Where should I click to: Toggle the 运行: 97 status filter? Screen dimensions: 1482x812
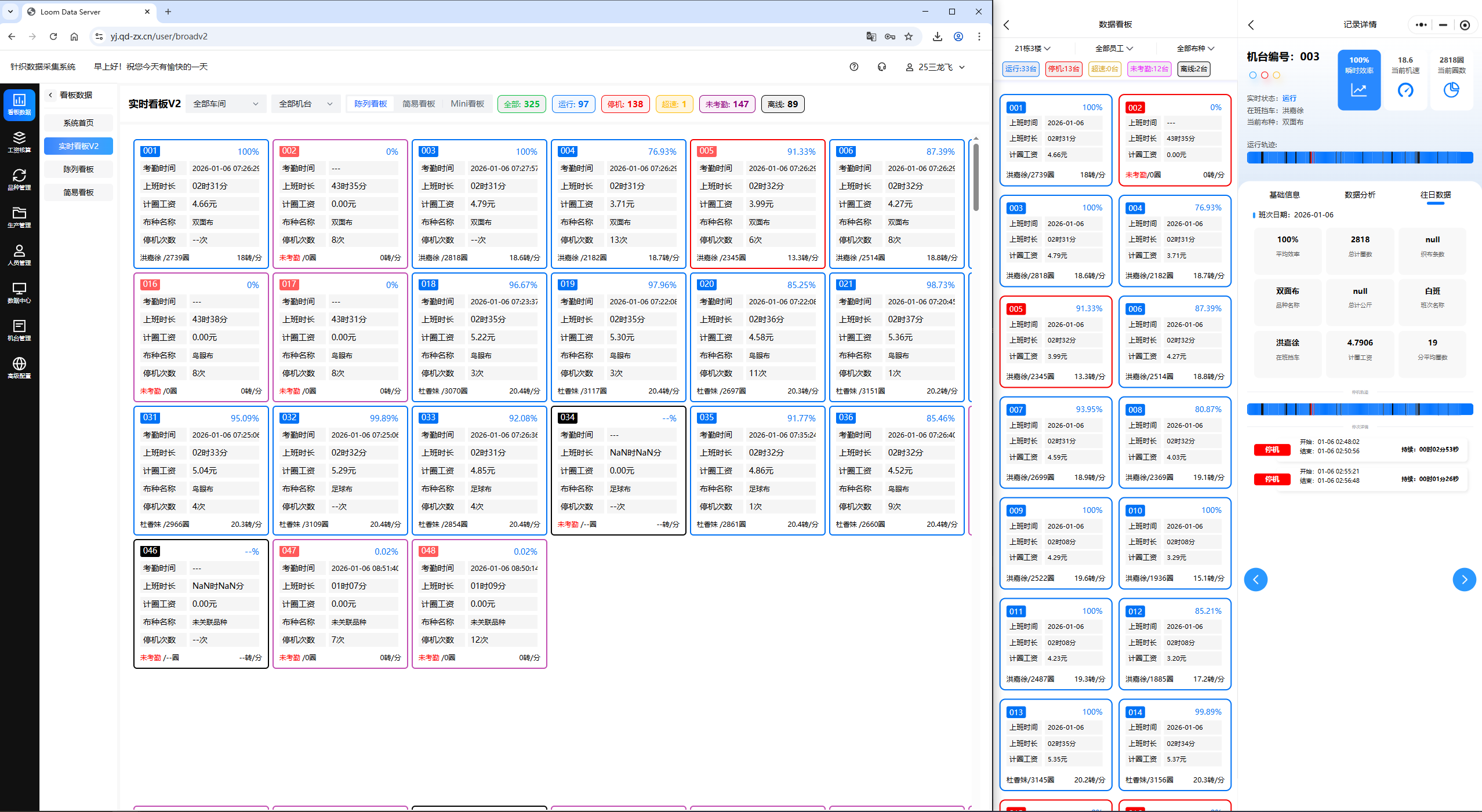coord(573,104)
